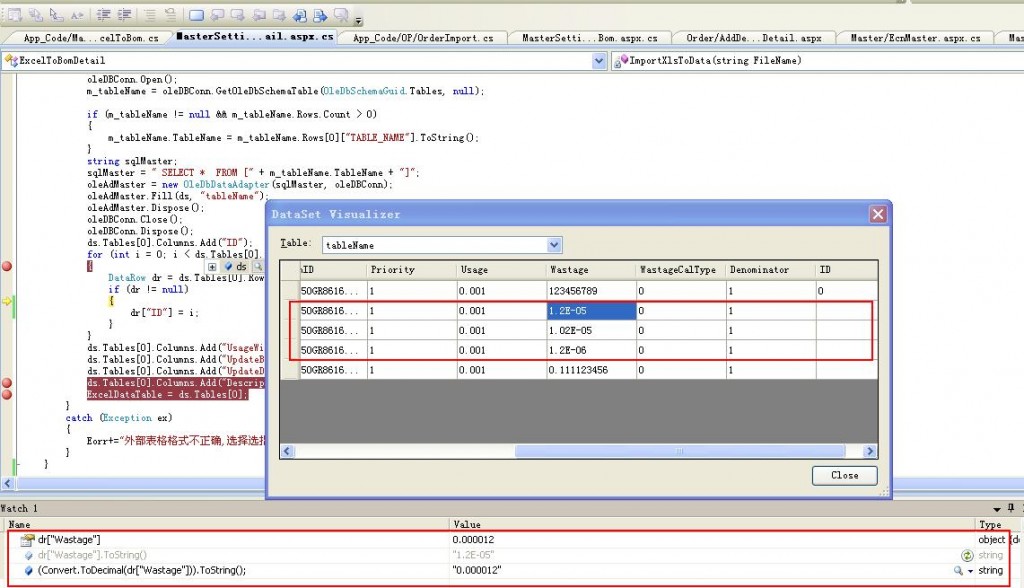Uncomment lines using the uncomment icon
1024x588 pixels.
pos(170,13)
